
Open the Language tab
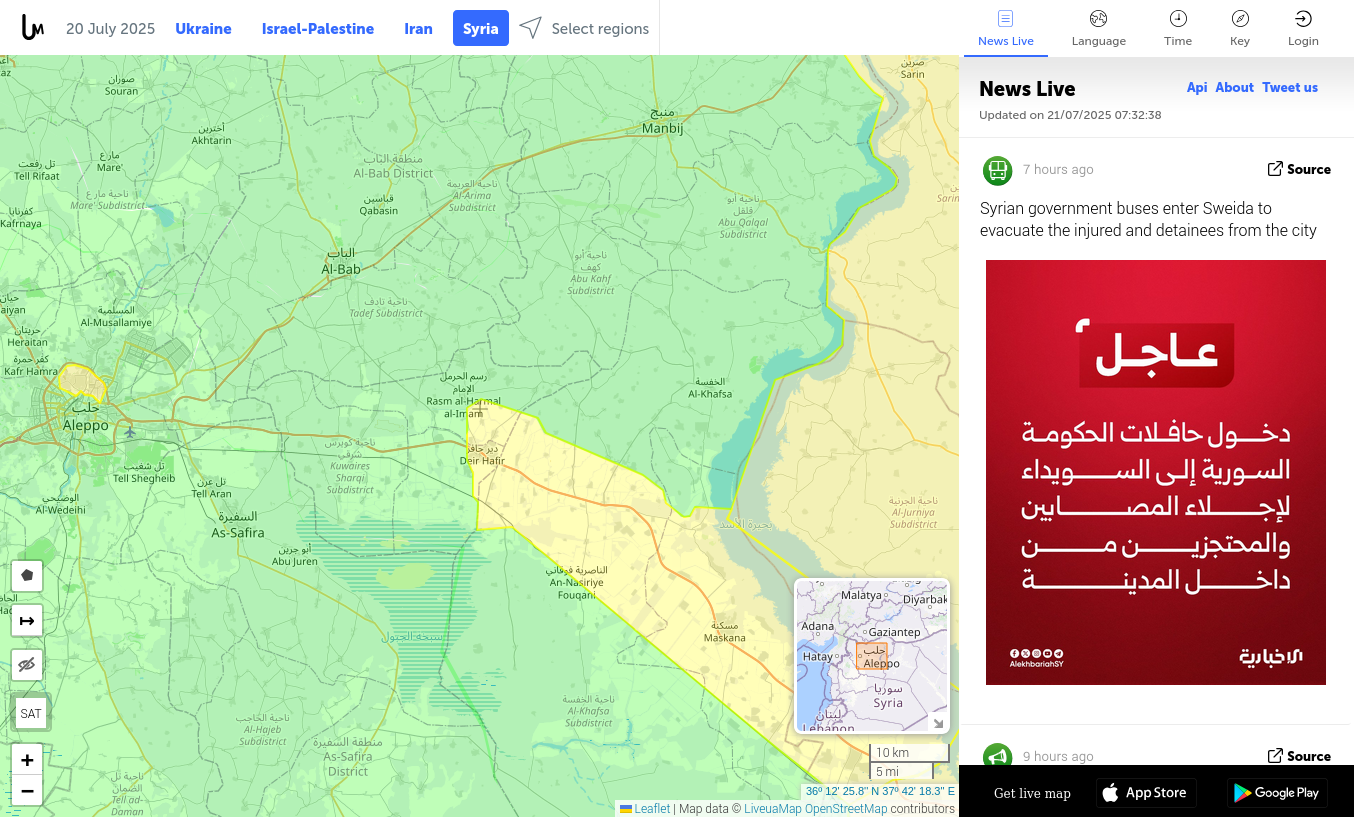coord(1099,28)
